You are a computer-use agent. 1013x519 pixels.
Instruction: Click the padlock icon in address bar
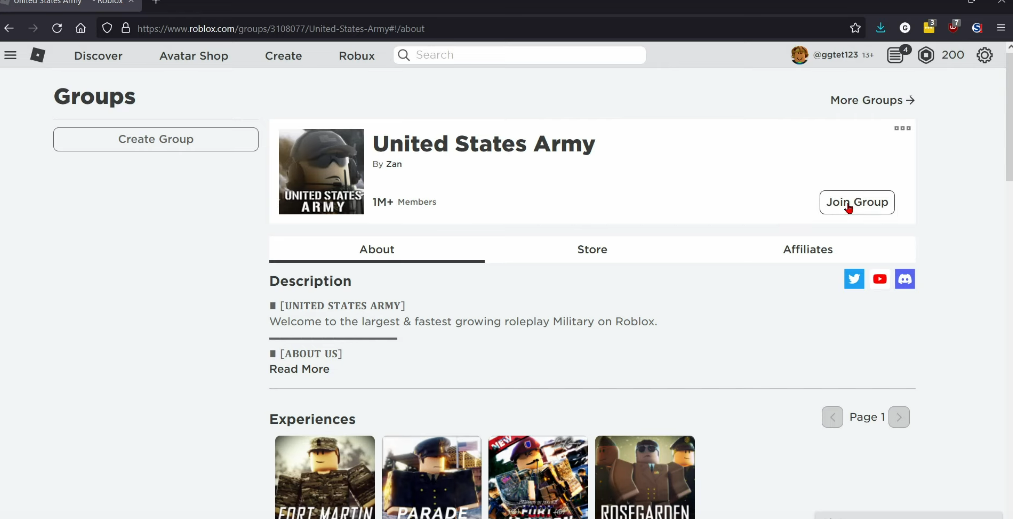click(x=126, y=28)
